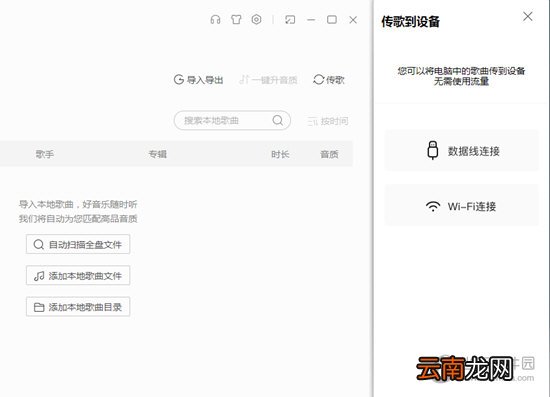Click the 导入导出 circular arrow icon
Screen dimensions: 550x397
tap(179, 80)
